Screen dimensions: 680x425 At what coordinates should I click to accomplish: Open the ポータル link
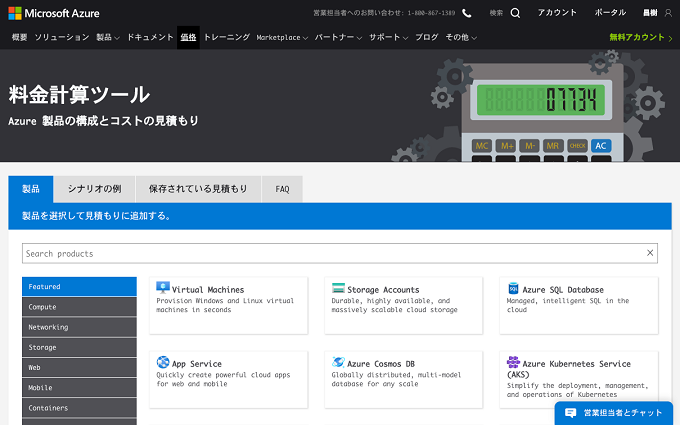pos(610,13)
